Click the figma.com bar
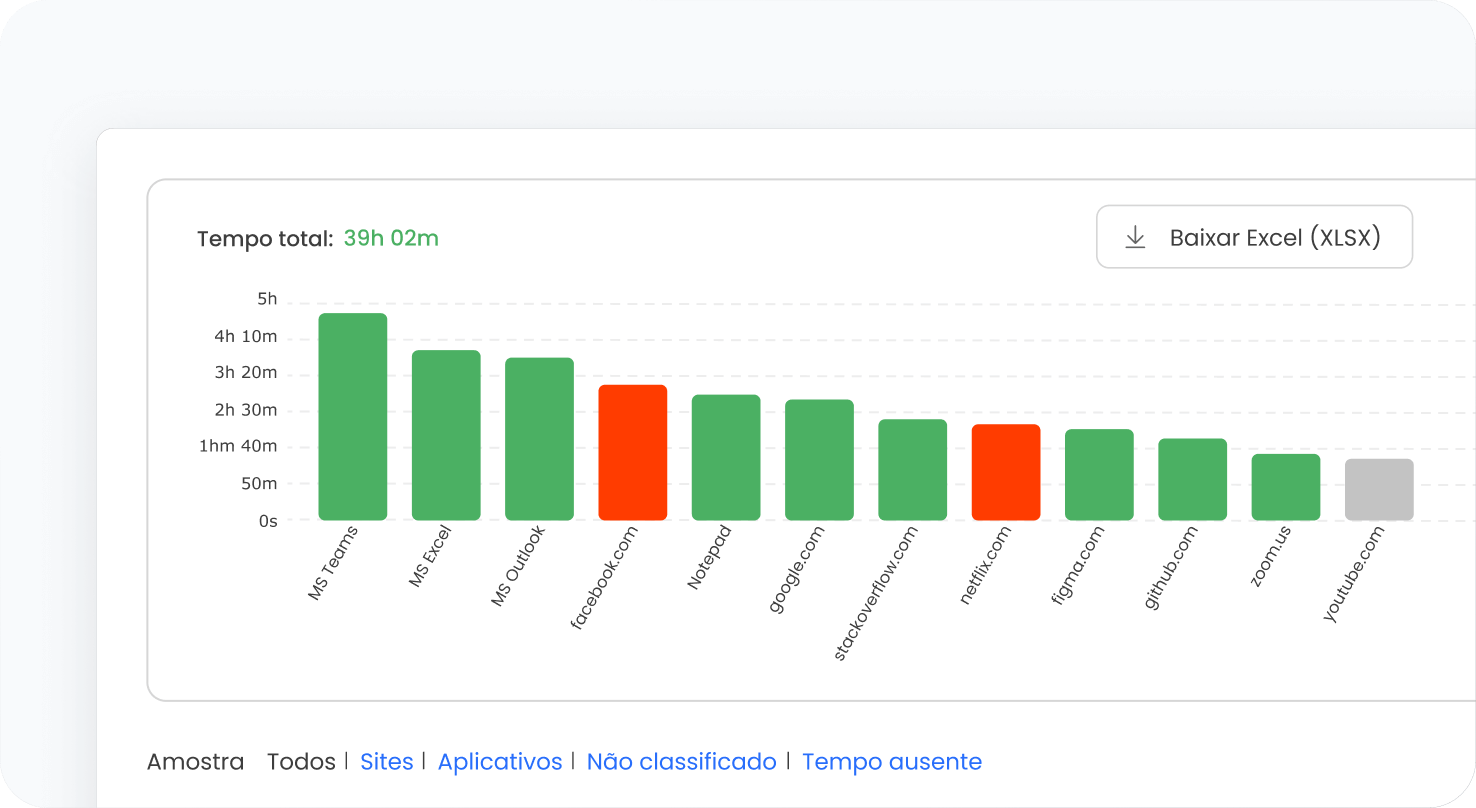This screenshot has width=1476, height=808. pyautogui.click(x=1099, y=475)
